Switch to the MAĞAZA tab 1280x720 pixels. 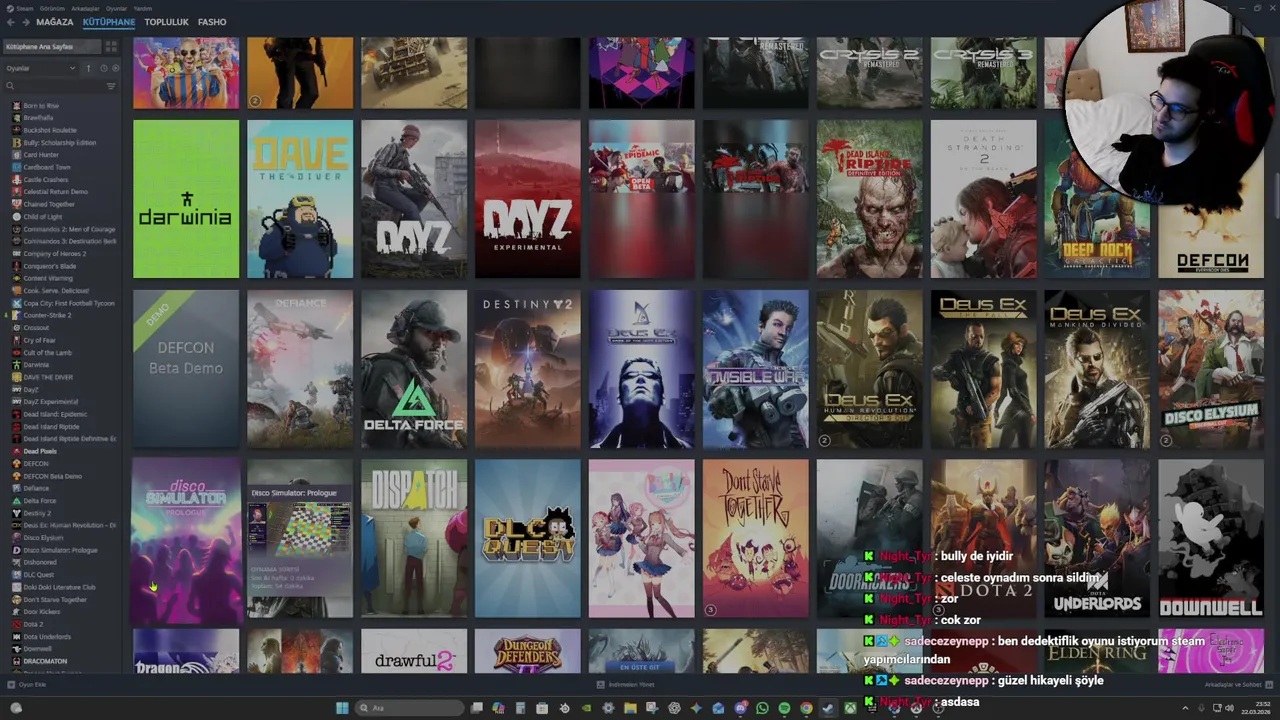[55, 21]
